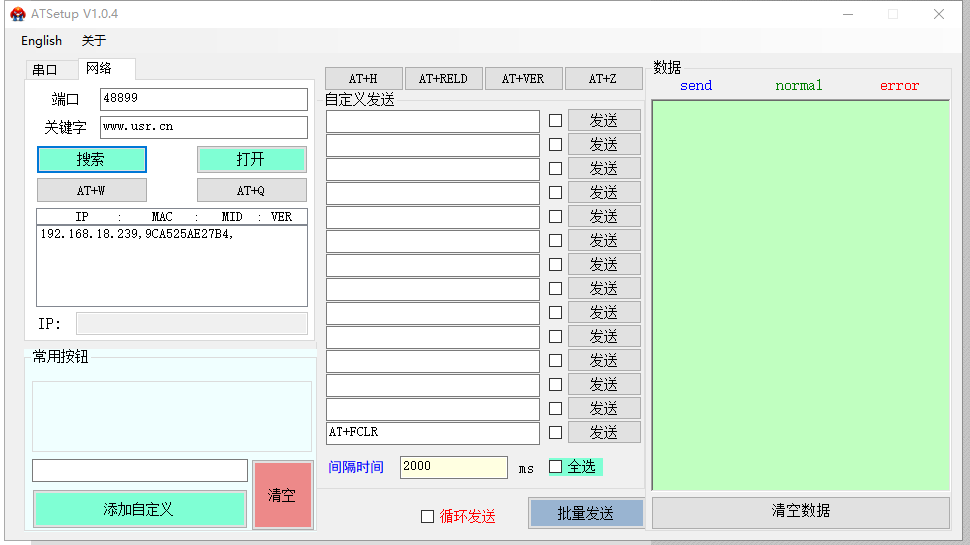
Task: Enable the 循环发送 checkbox
Action: click(427, 517)
